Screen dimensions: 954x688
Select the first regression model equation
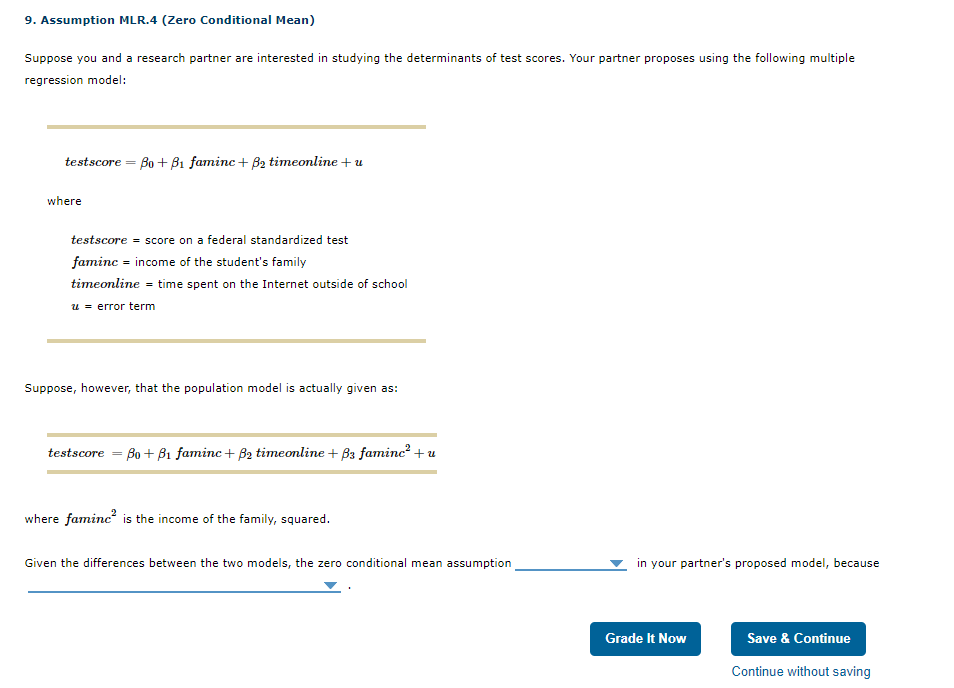click(213, 161)
